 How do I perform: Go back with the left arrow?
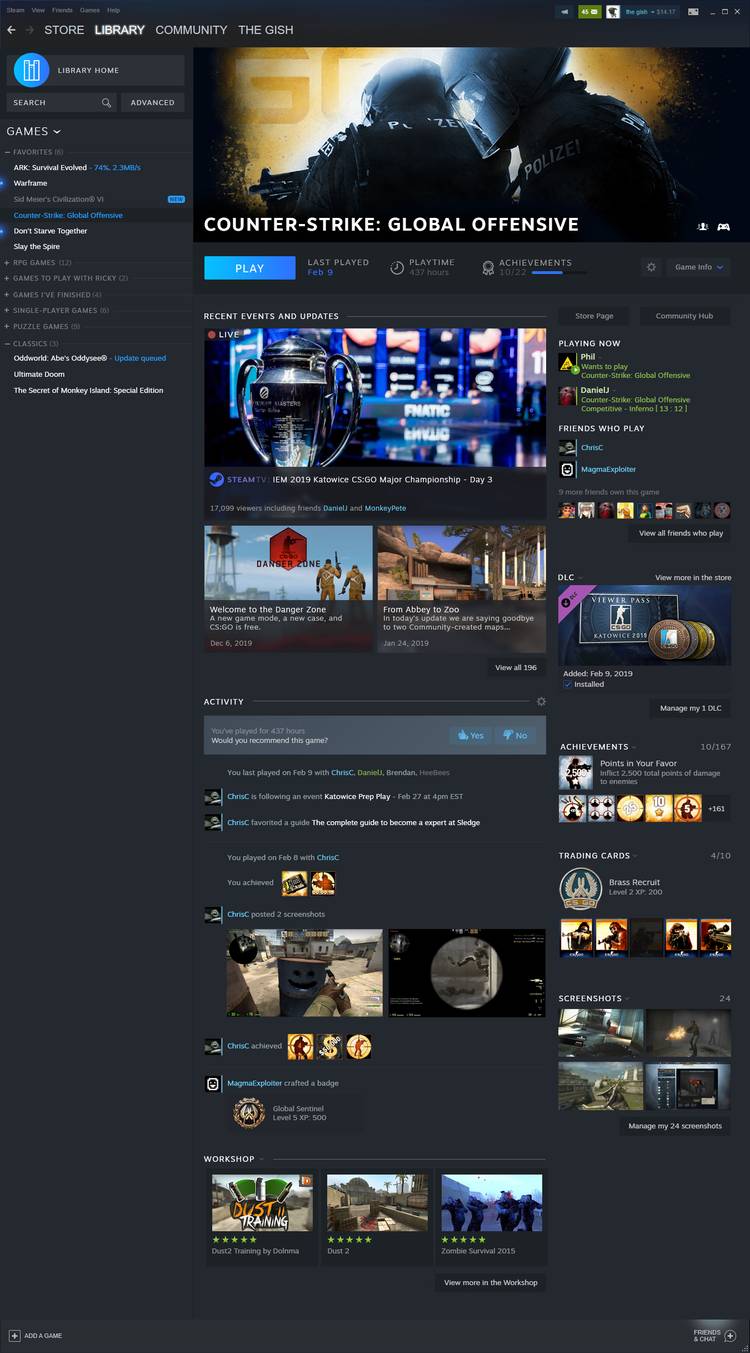(12, 30)
